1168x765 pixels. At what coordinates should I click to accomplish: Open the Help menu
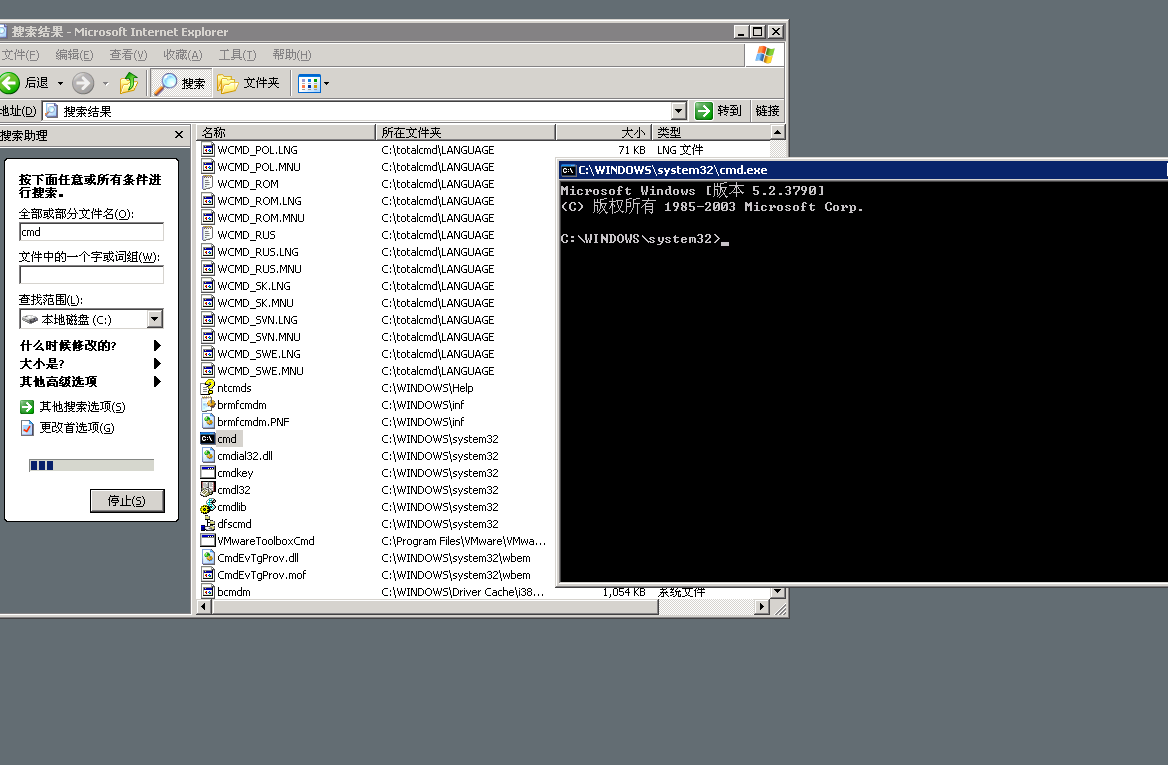(291, 55)
